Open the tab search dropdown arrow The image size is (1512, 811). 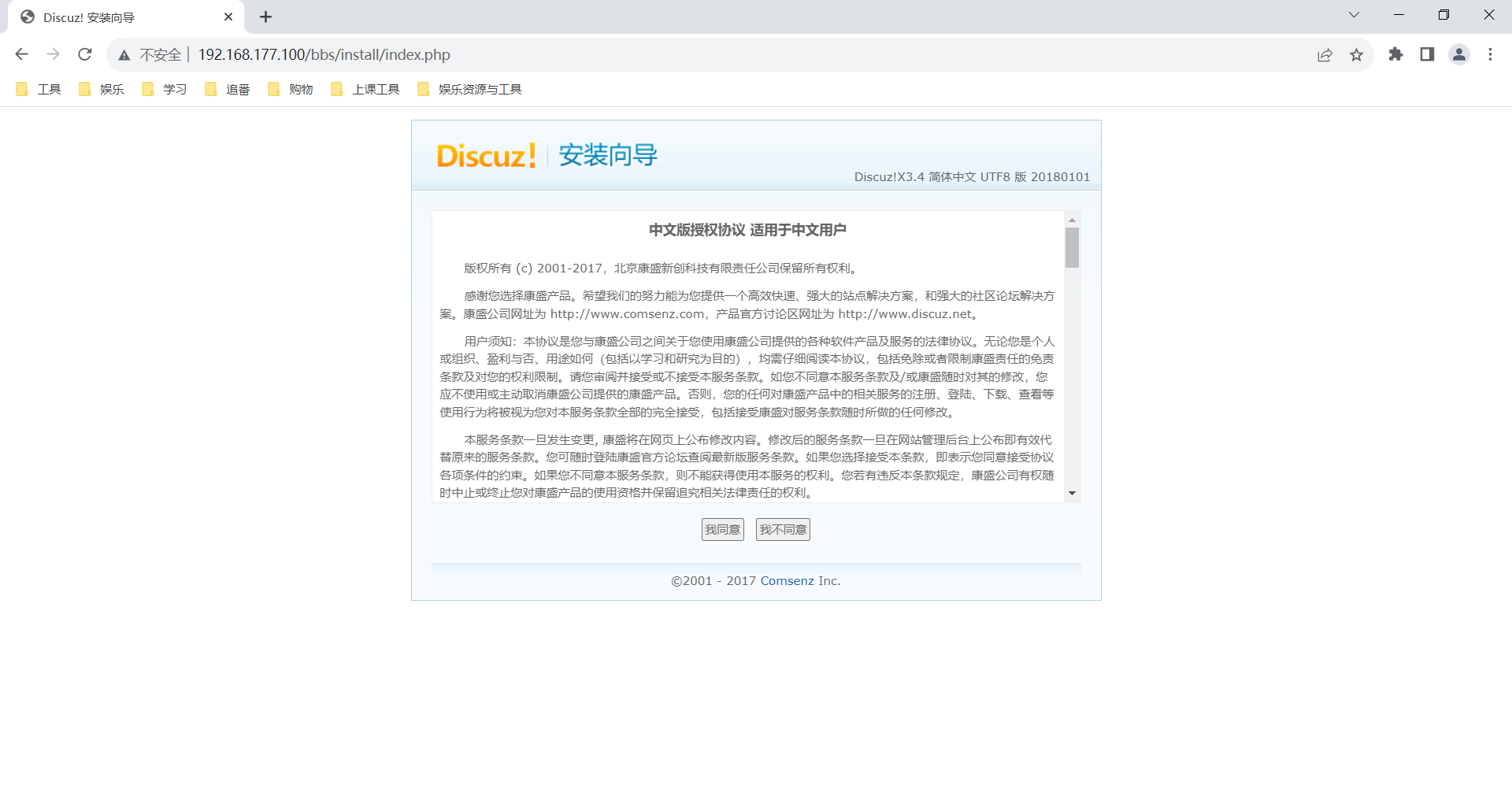pyautogui.click(x=1354, y=15)
